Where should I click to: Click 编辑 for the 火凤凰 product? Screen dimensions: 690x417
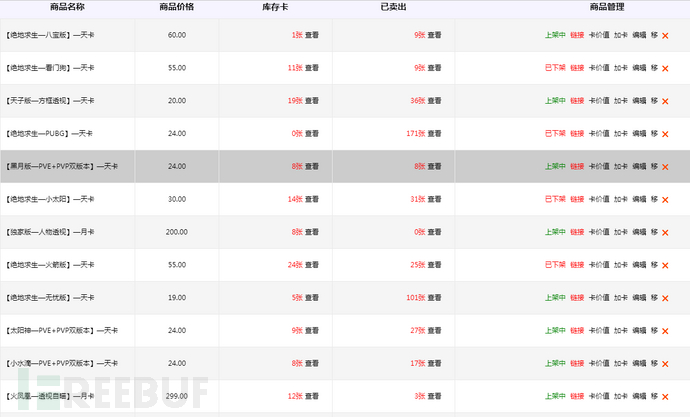[639, 396]
